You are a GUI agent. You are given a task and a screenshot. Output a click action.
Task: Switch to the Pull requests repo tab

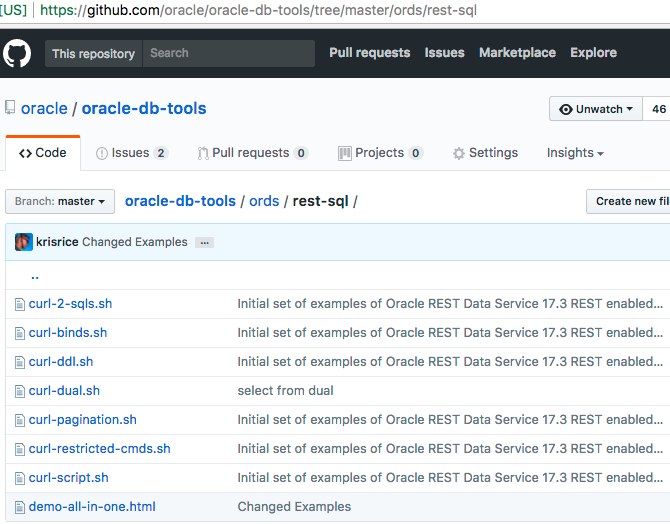pos(253,153)
